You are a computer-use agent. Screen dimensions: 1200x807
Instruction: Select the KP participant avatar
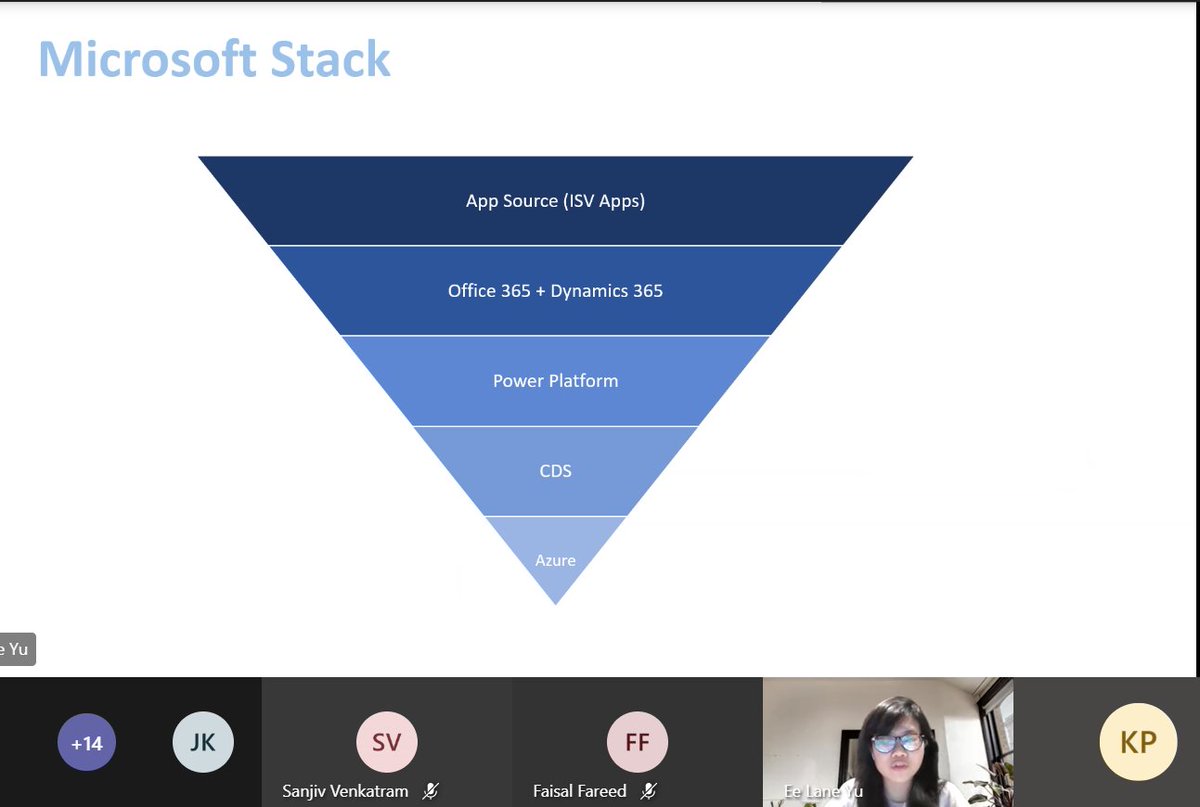tap(1138, 742)
